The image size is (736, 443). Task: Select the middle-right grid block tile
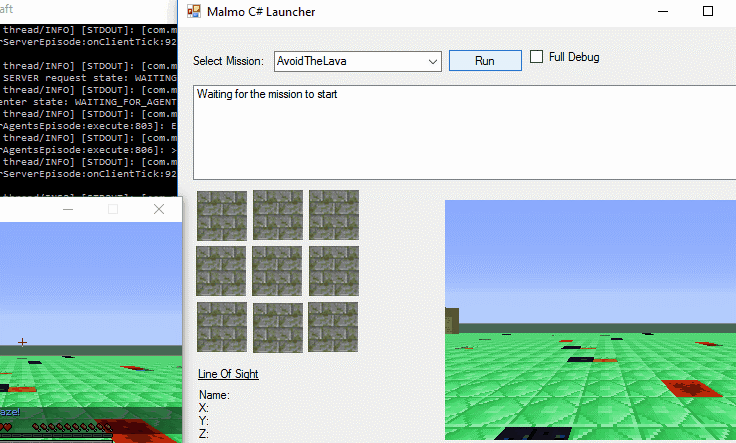click(x=334, y=271)
